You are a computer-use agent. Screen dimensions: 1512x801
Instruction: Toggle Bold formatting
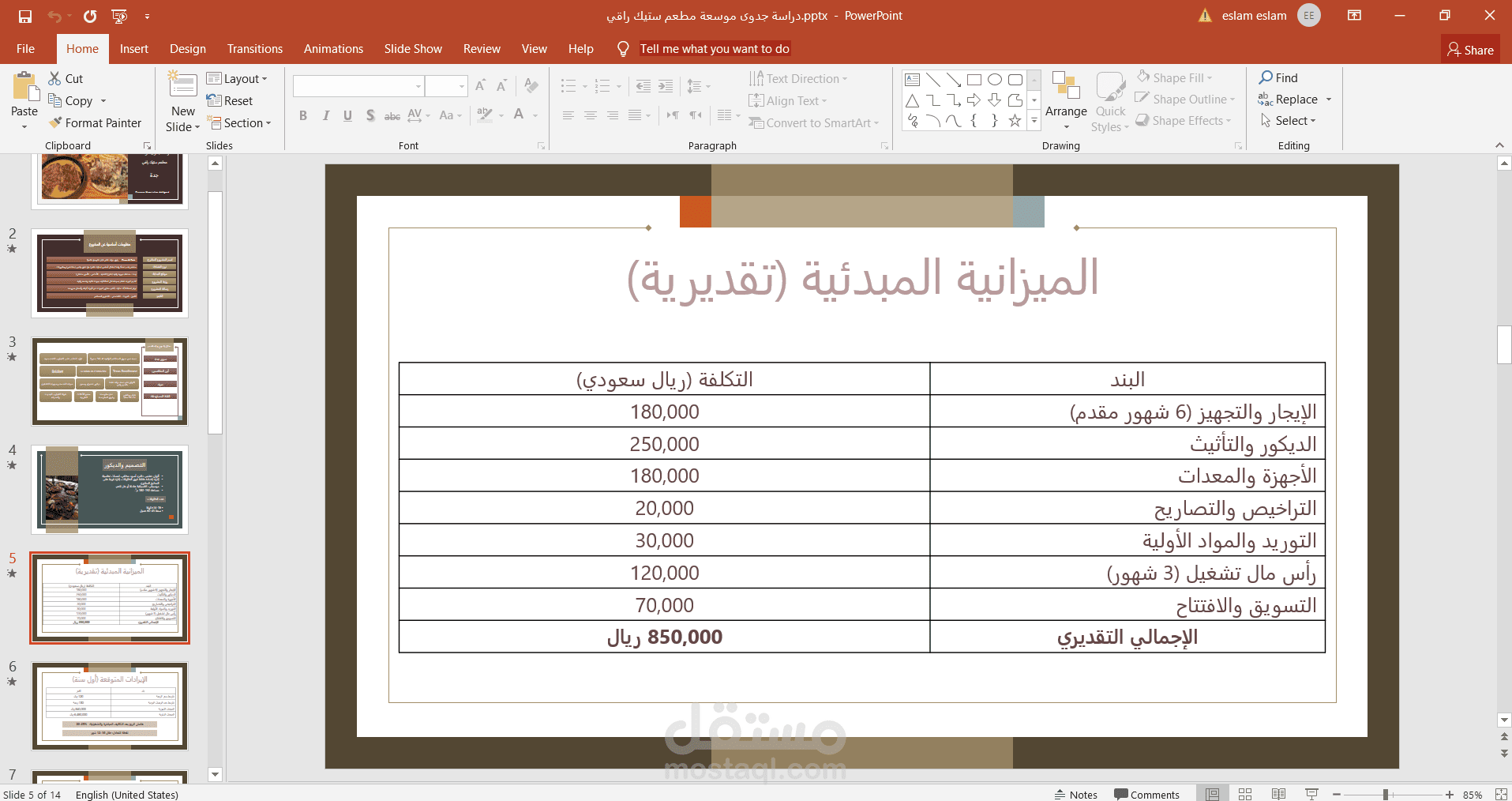(303, 115)
